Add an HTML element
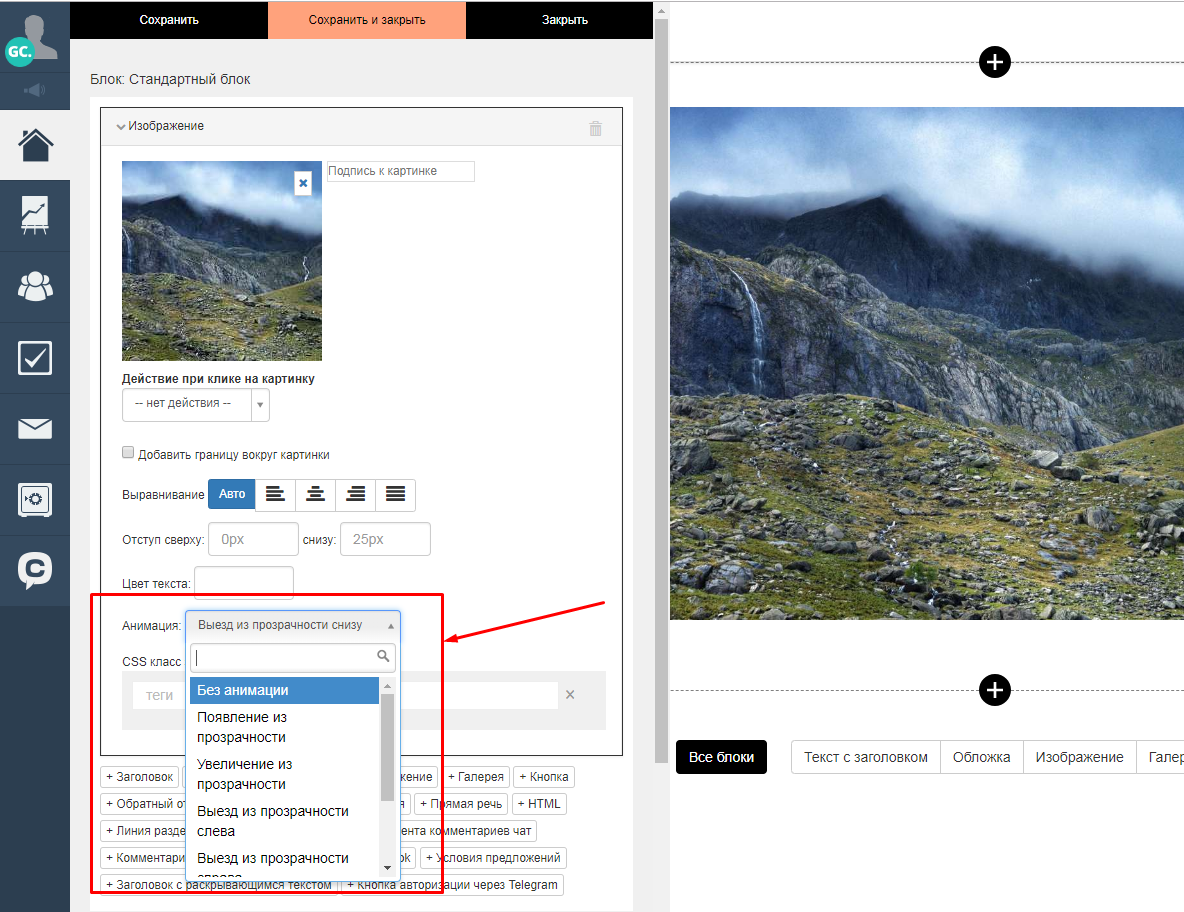Image resolution: width=1184 pixels, height=912 pixels. click(x=539, y=804)
